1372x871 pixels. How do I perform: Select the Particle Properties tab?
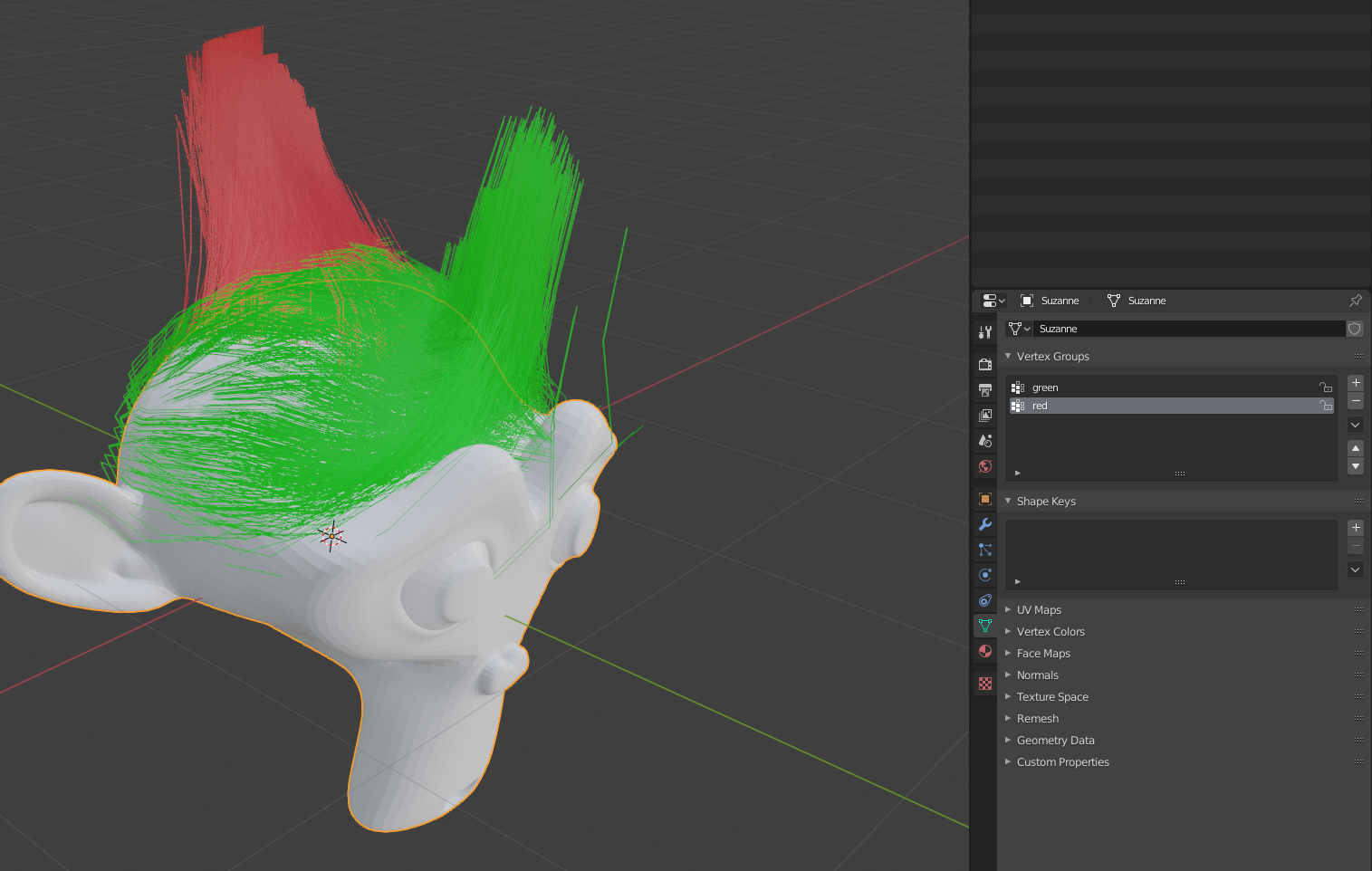984,550
